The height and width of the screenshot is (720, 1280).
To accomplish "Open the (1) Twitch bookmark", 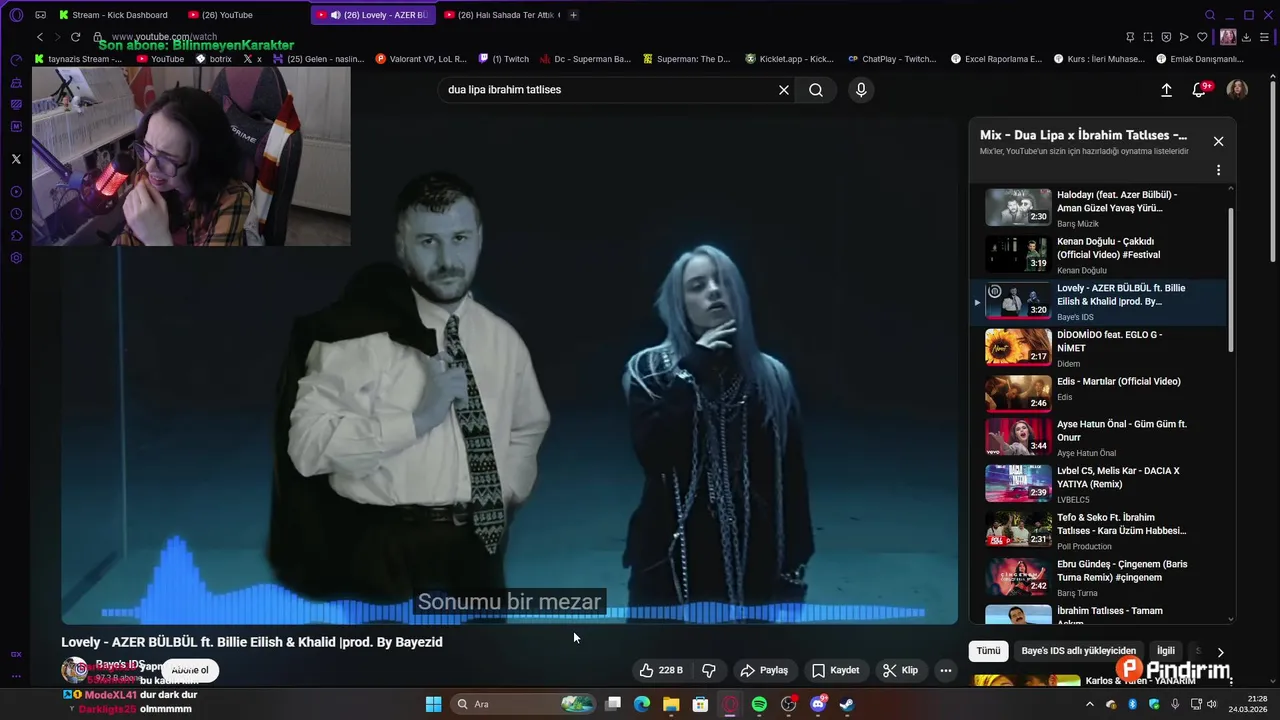I will point(504,59).
